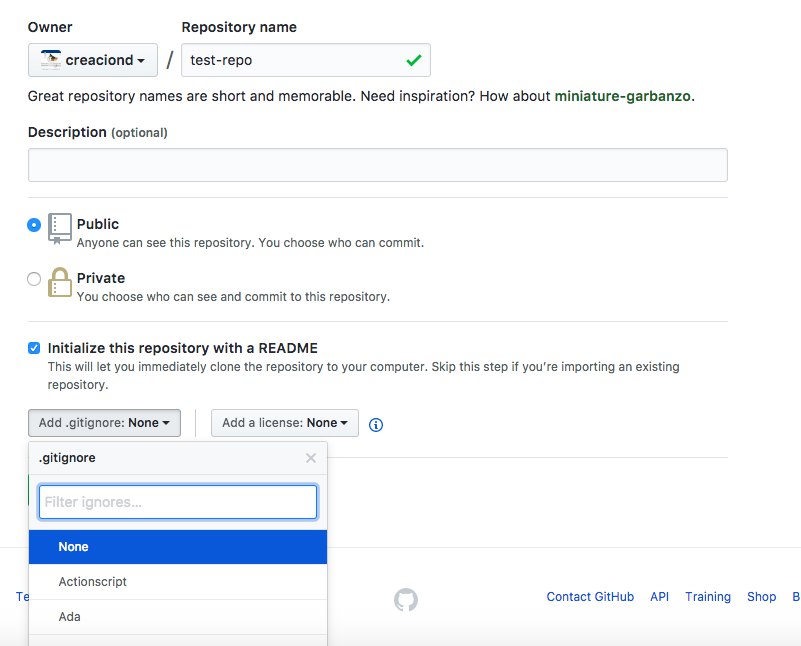The width and height of the screenshot is (801, 646).
Task: Open the Shop footer link
Action: 762,597
